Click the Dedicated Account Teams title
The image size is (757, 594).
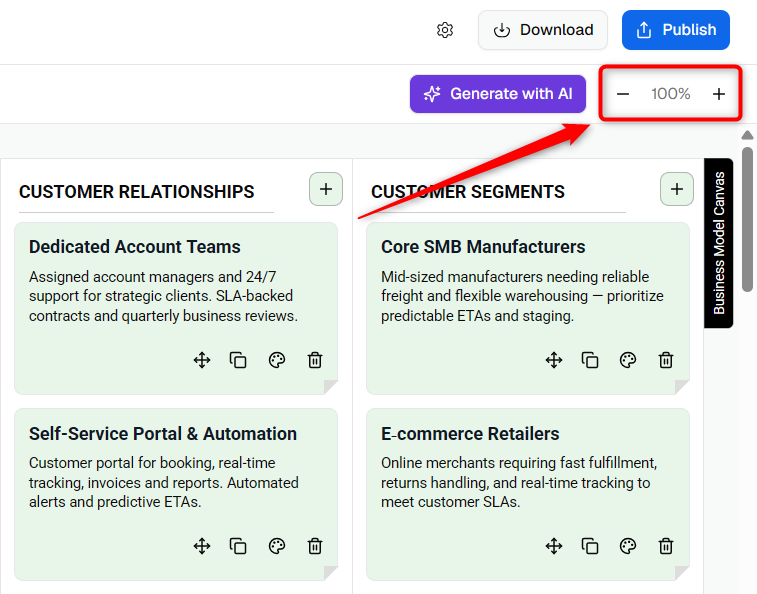pos(135,247)
